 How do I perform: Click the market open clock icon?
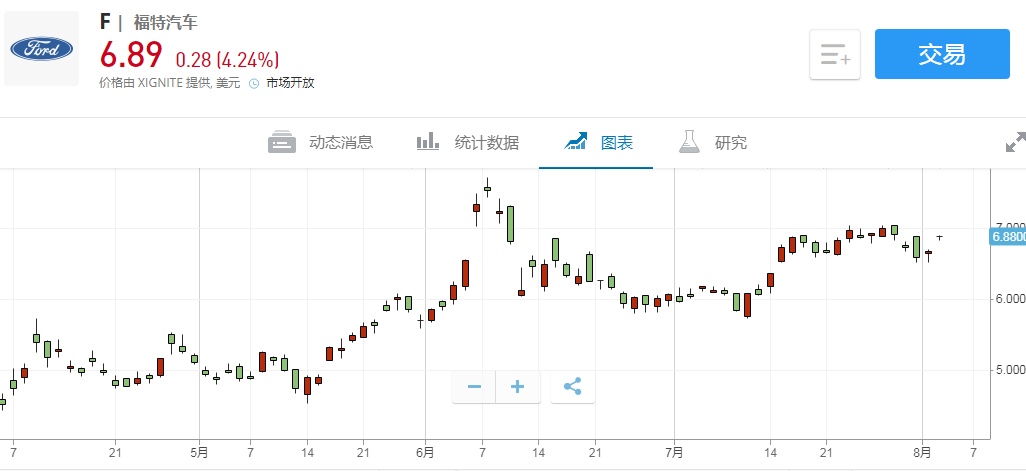click(x=254, y=84)
